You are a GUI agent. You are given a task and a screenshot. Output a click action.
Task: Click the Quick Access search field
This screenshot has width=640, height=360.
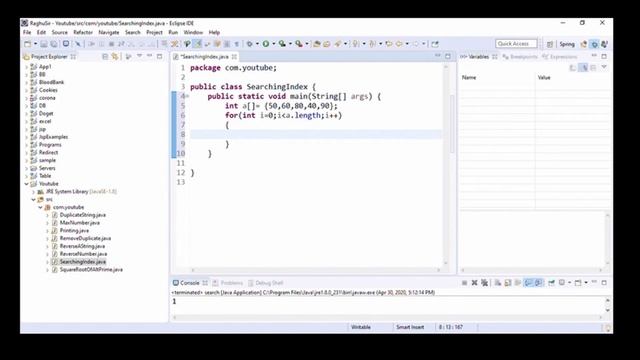click(x=516, y=44)
